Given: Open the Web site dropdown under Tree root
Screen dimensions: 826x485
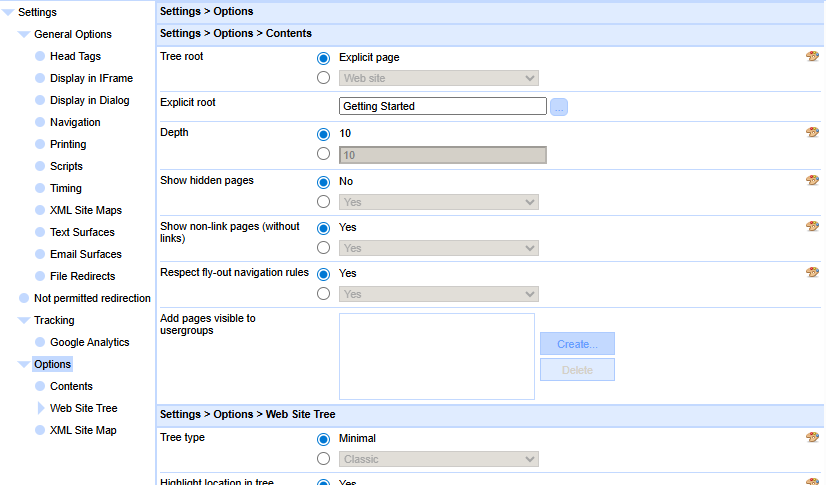Looking at the screenshot, I should [x=439, y=78].
